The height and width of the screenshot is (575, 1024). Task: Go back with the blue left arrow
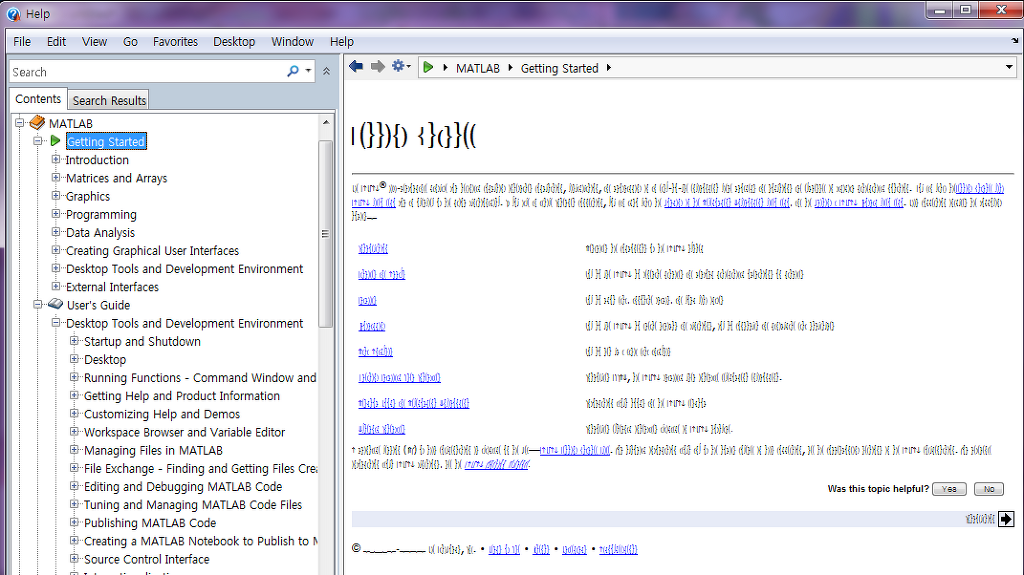click(x=356, y=67)
